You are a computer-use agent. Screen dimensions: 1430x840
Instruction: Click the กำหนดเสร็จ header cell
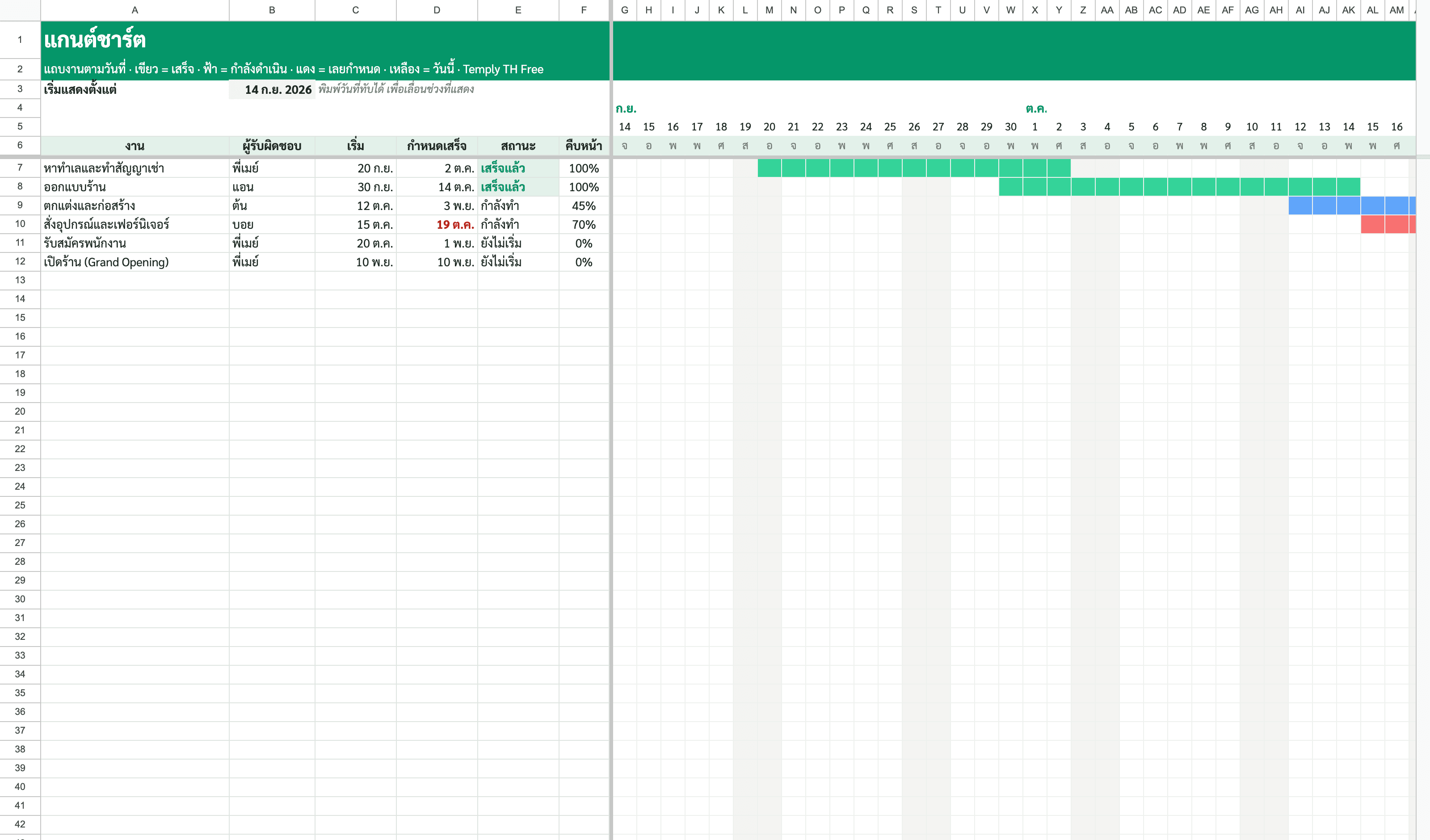(x=437, y=146)
